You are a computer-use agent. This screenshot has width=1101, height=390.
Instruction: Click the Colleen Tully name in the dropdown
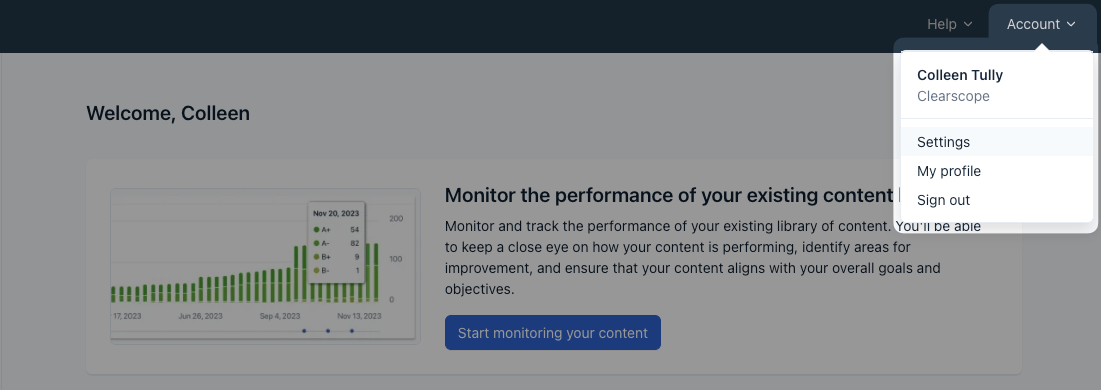click(960, 75)
